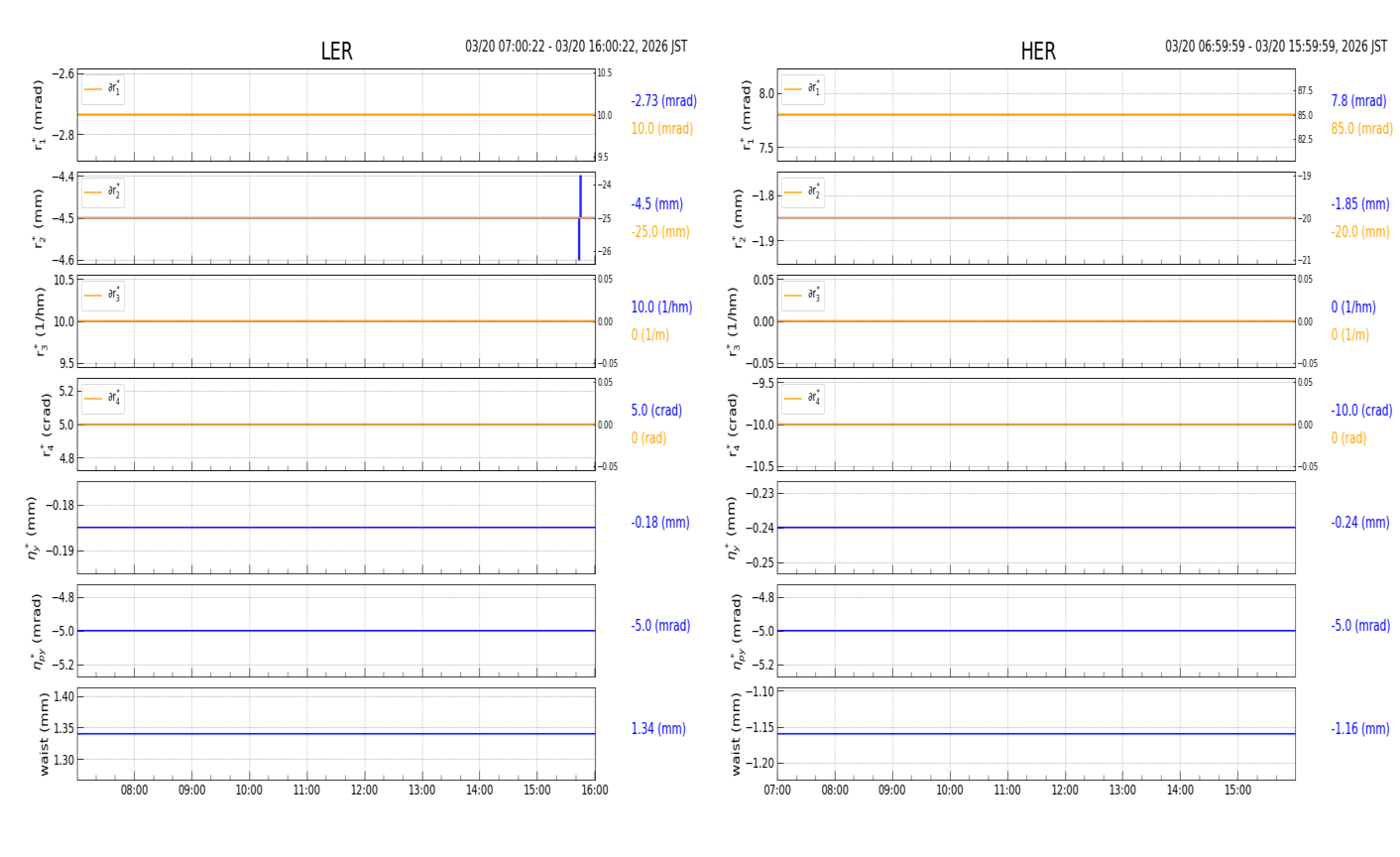Click the LER r1* (mrad) axis label
The image size is (1400, 857).
point(40,115)
